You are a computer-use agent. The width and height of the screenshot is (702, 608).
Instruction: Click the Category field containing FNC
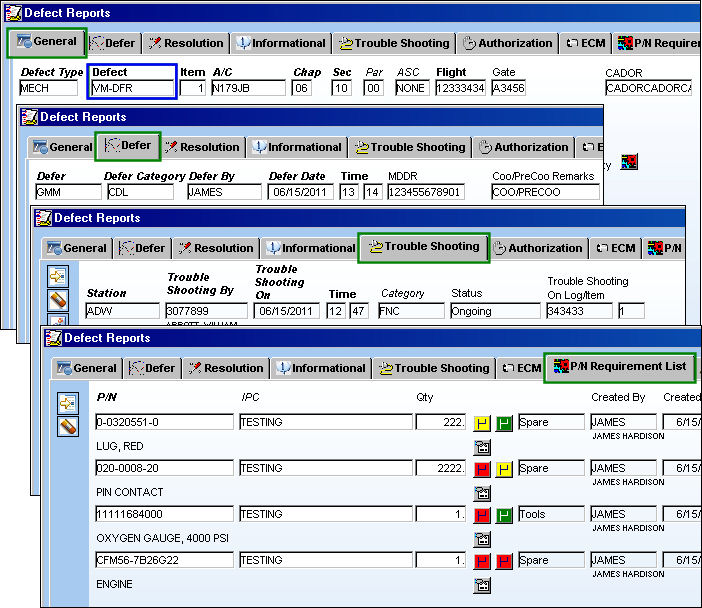point(411,311)
